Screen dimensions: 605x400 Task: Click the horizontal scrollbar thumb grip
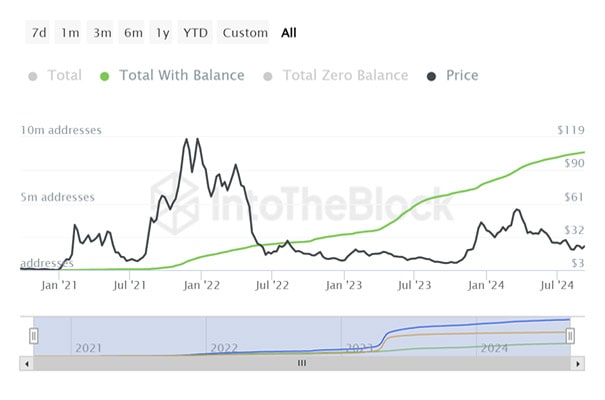click(301, 365)
